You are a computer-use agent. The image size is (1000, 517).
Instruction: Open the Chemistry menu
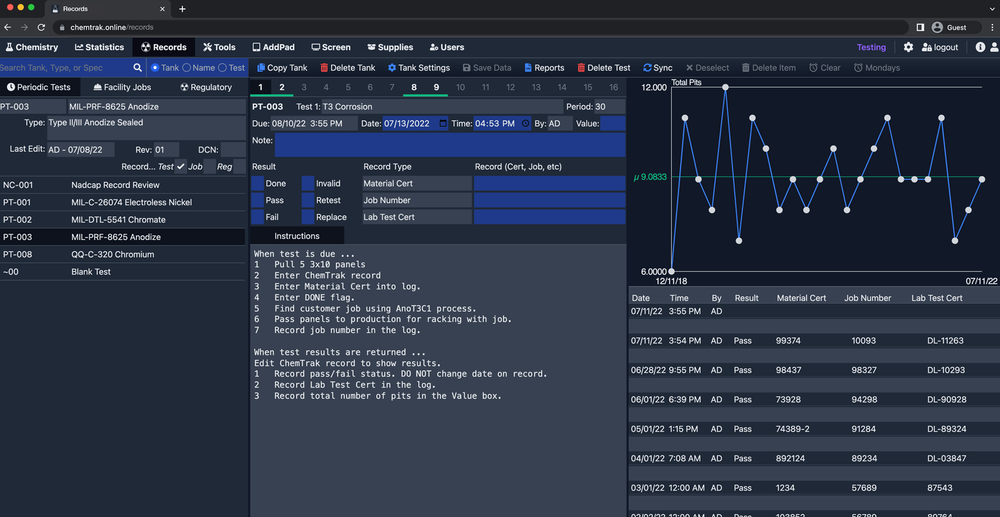pyautogui.click(x=32, y=47)
